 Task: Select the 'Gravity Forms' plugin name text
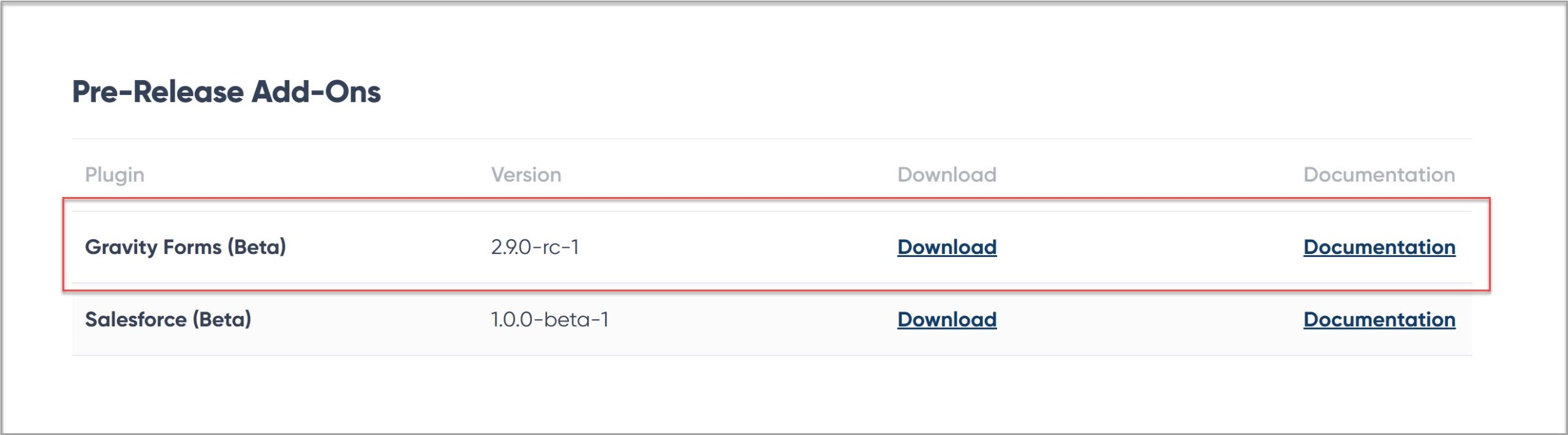point(153,247)
